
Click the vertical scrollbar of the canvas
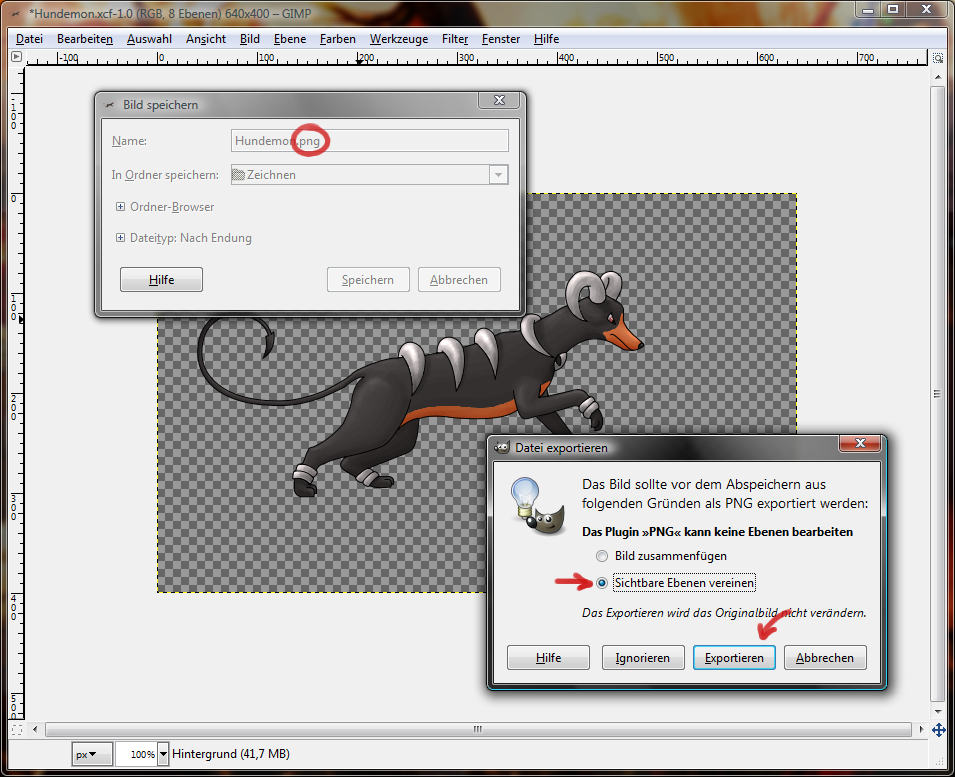(937, 394)
